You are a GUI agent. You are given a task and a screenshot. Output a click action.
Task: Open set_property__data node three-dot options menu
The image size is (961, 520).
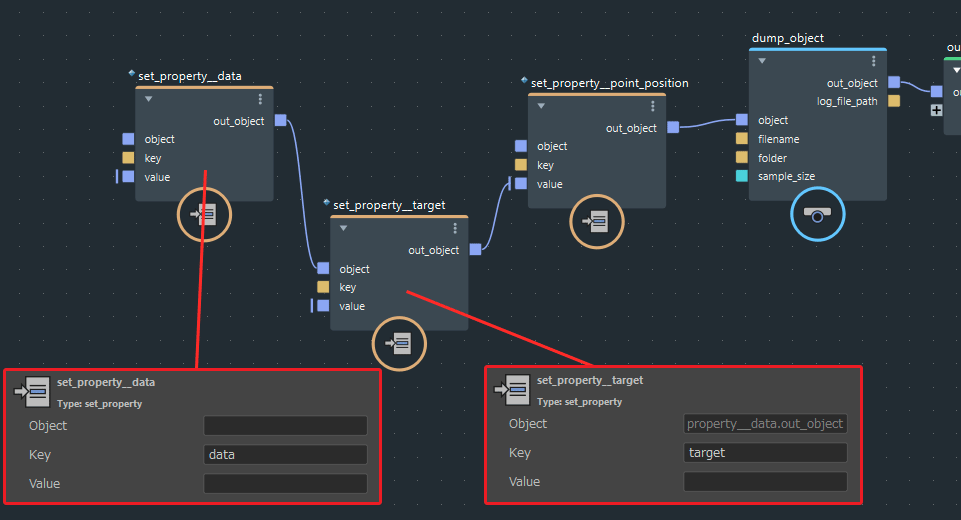click(x=260, y=99)
